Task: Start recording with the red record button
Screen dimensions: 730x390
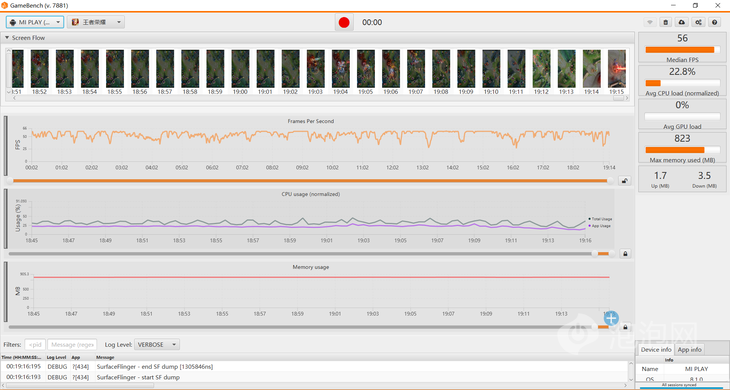Action: pos(344,22)
